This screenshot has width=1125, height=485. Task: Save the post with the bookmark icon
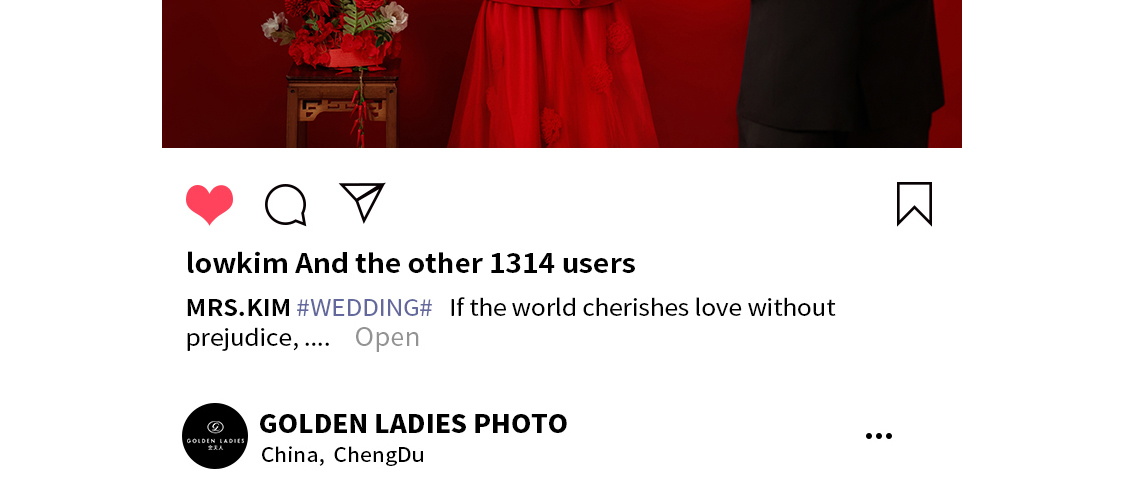click(915, 204)
